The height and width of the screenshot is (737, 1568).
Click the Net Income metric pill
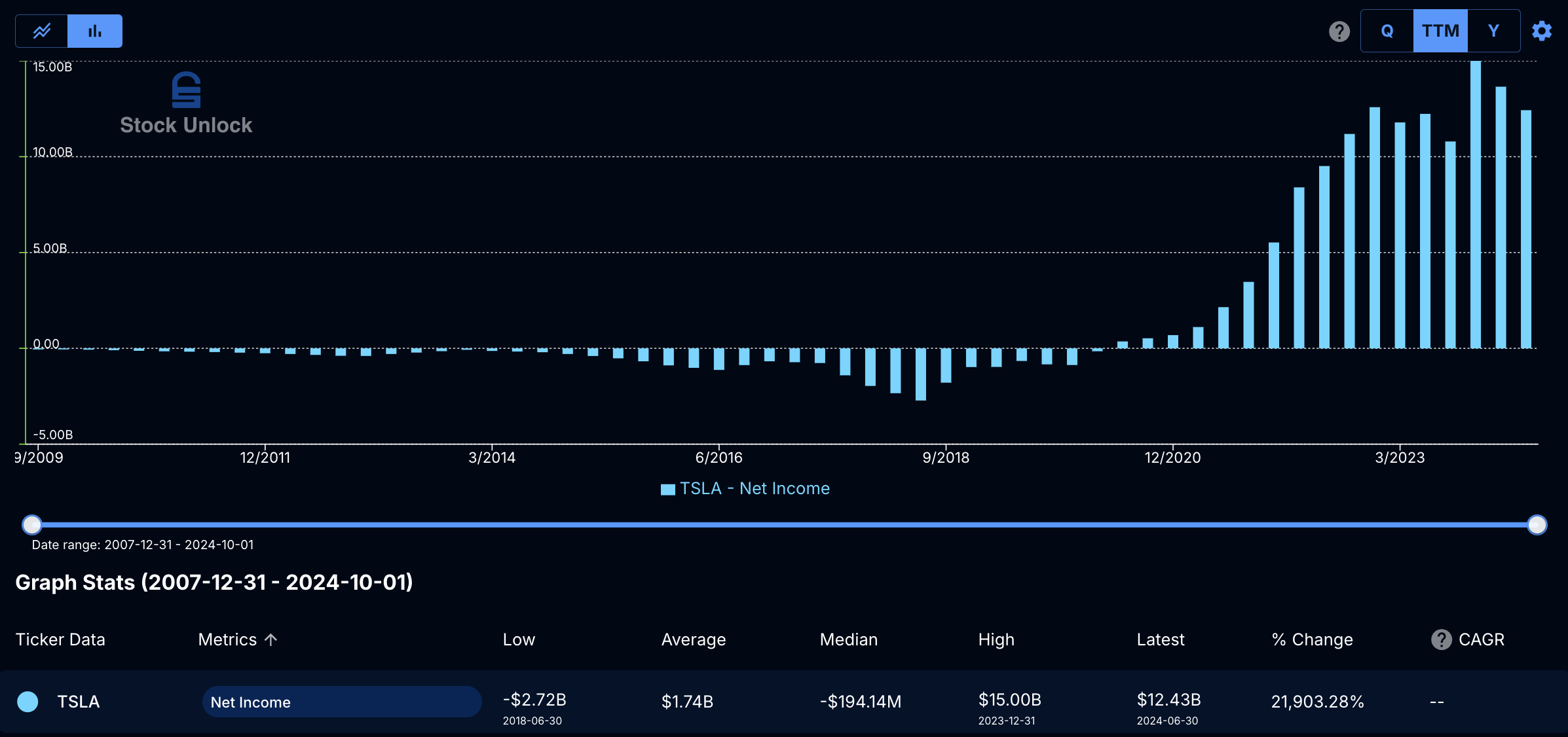pyautogui.click(x=342, y=702)
